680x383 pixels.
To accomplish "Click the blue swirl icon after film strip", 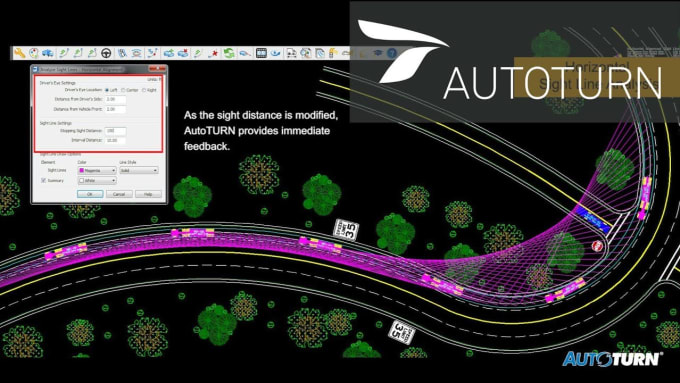I will [275, 53].
